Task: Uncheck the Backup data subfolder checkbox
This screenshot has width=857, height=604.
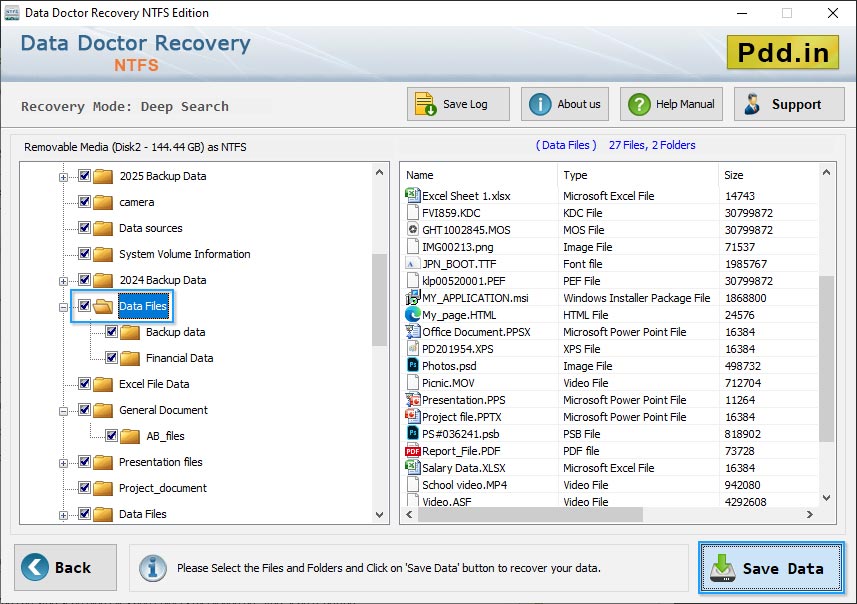Action: click(111, 331)
